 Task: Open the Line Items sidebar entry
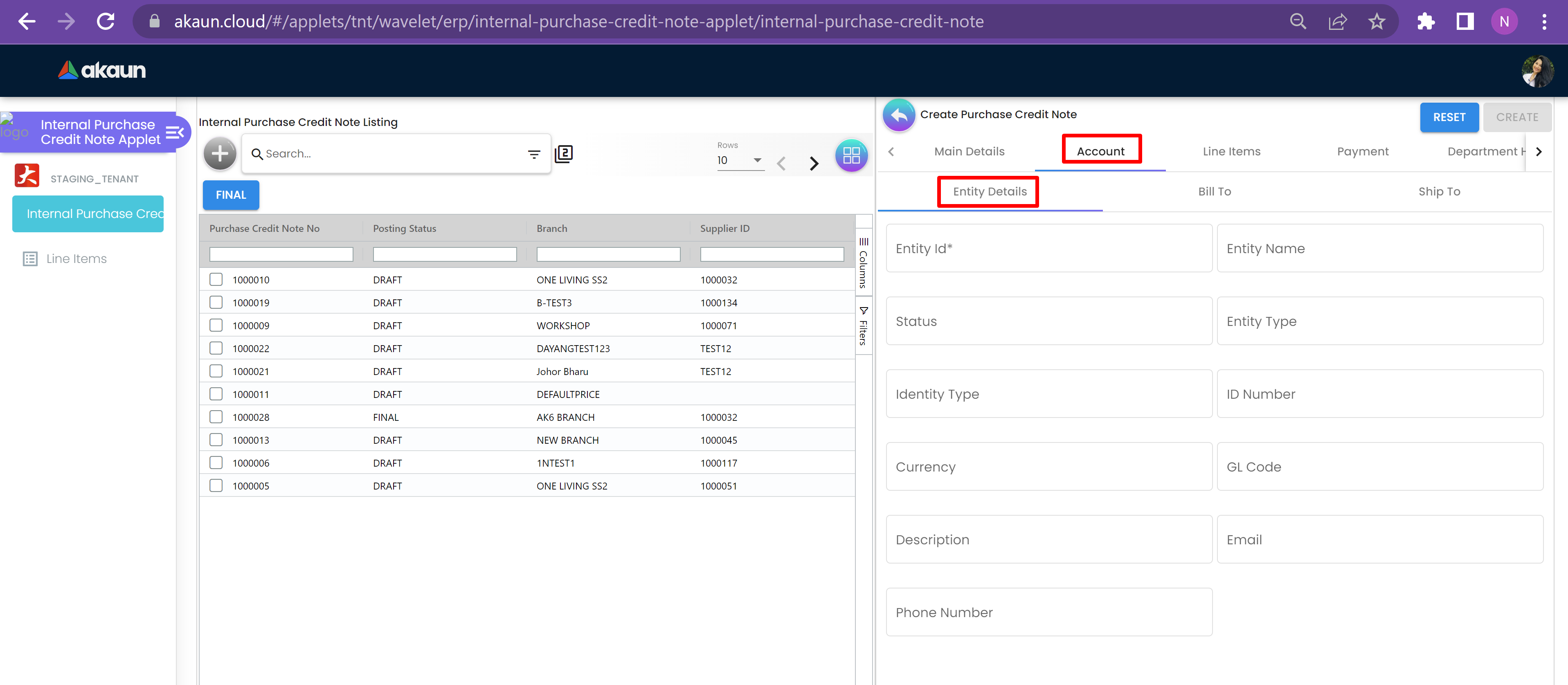click(x=76, y=258)
